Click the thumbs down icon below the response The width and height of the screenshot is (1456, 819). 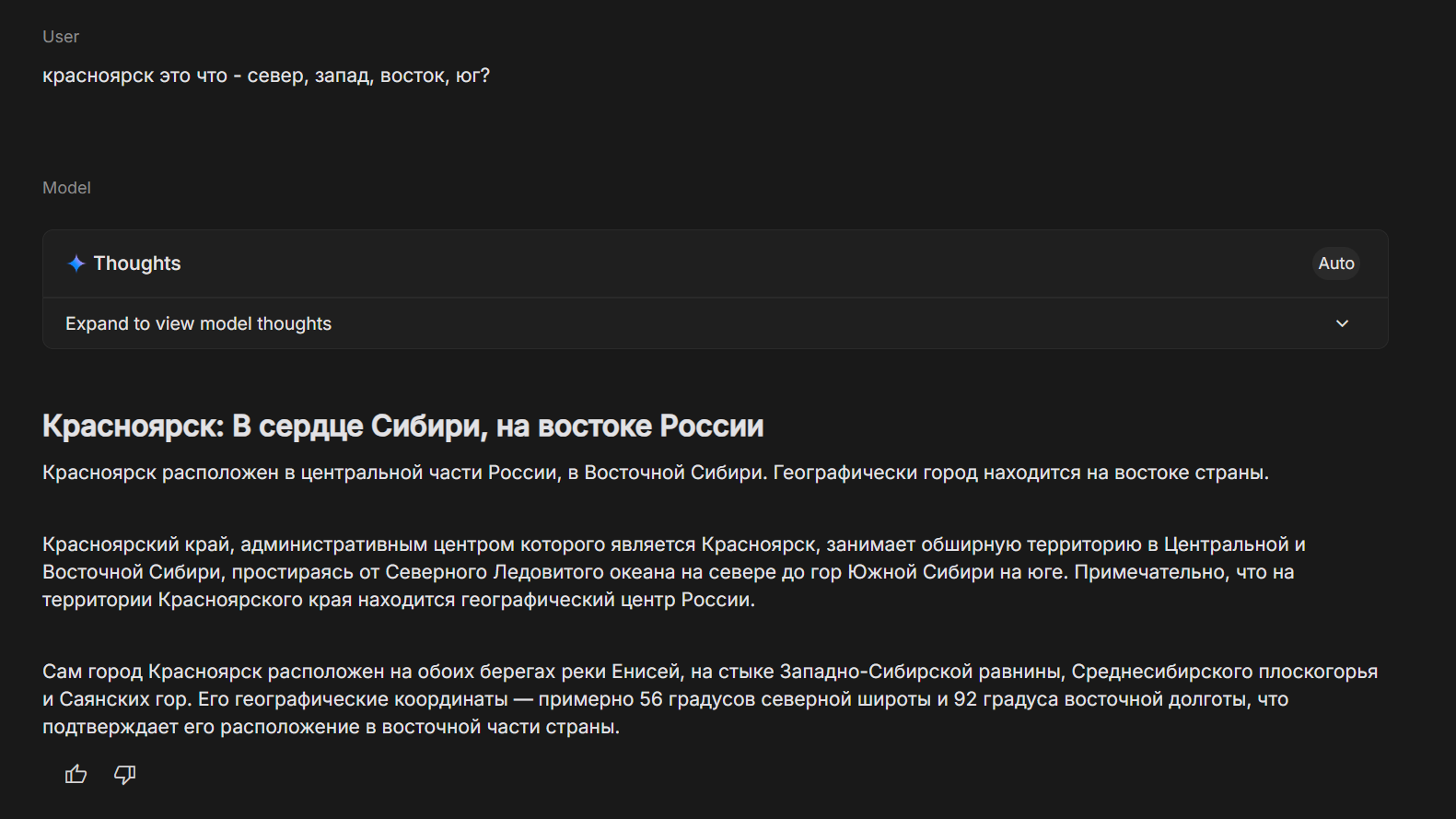(x=124, y=775)
